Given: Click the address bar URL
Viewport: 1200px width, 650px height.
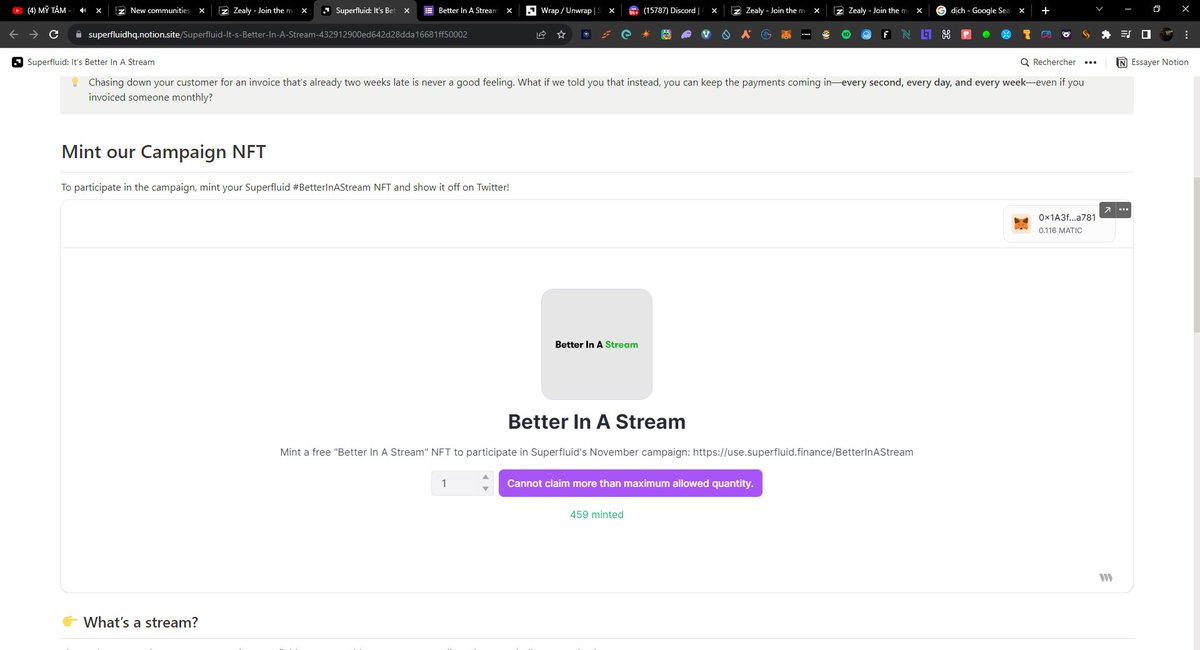Looking at the screenshot, I should click(278, 34).
